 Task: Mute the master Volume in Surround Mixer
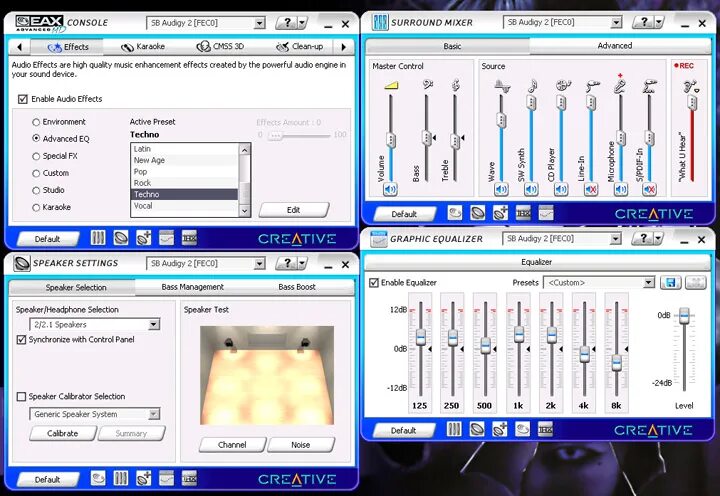(390, 189)
